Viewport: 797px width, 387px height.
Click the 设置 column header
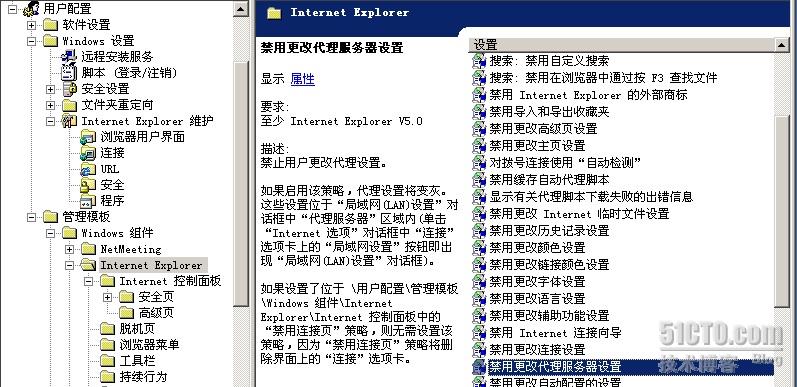pyautogui.click(x=622, y=45)
